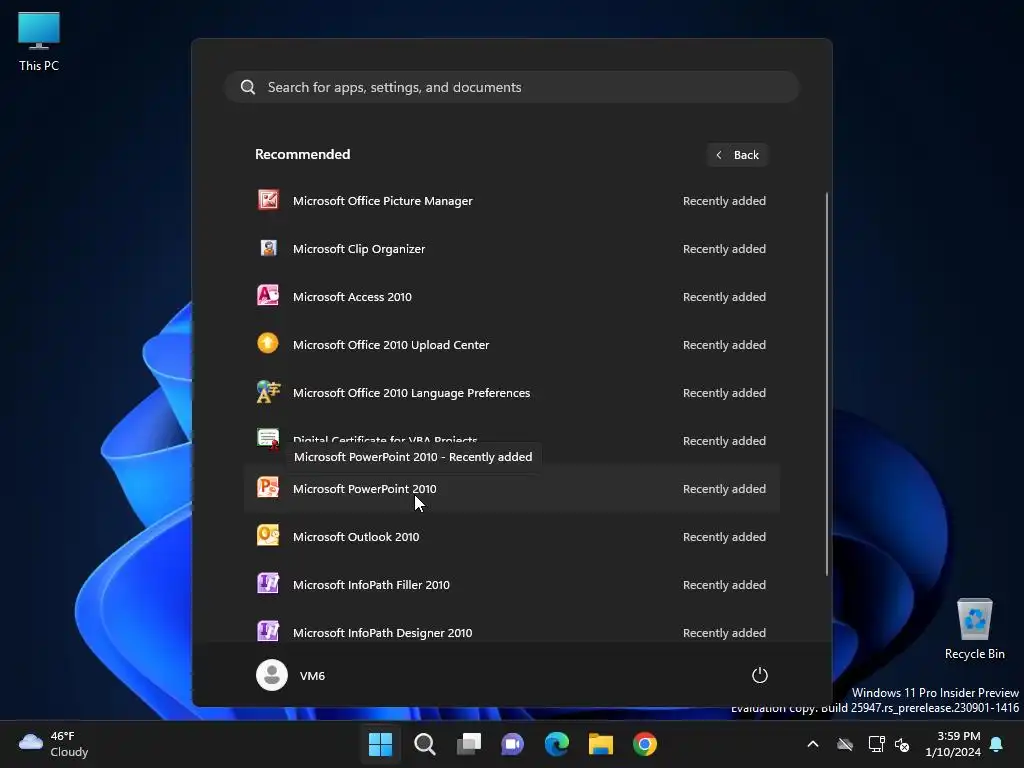Click the muted volume tray icon

pyautogui.click(x=902, y=744)
